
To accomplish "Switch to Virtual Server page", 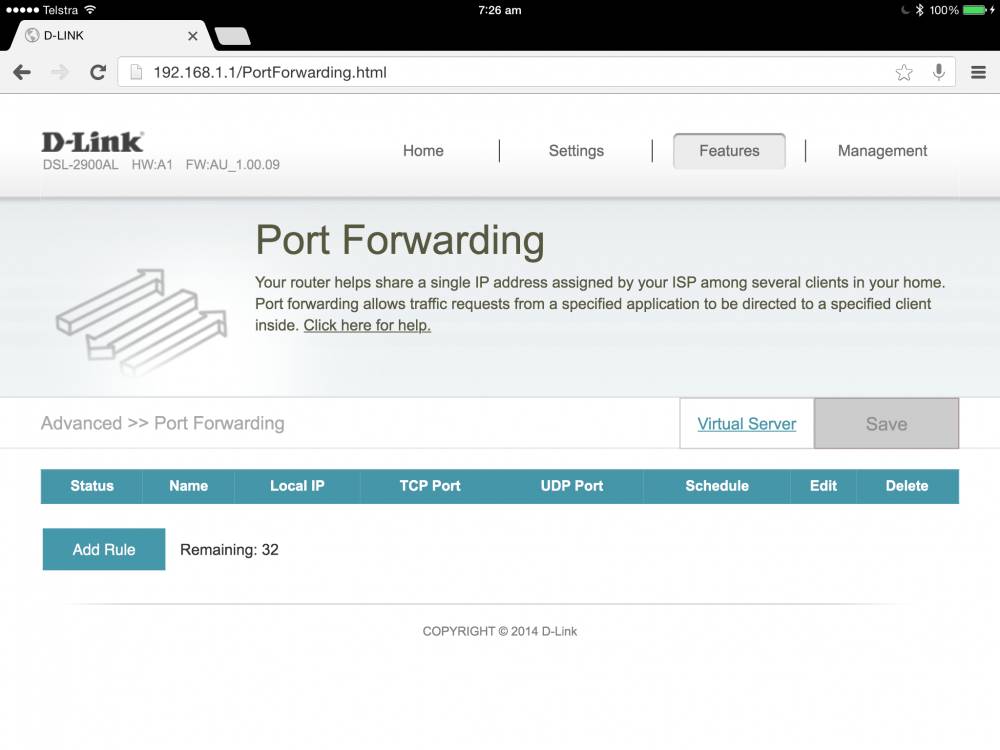I will click(x=747, y=423).
